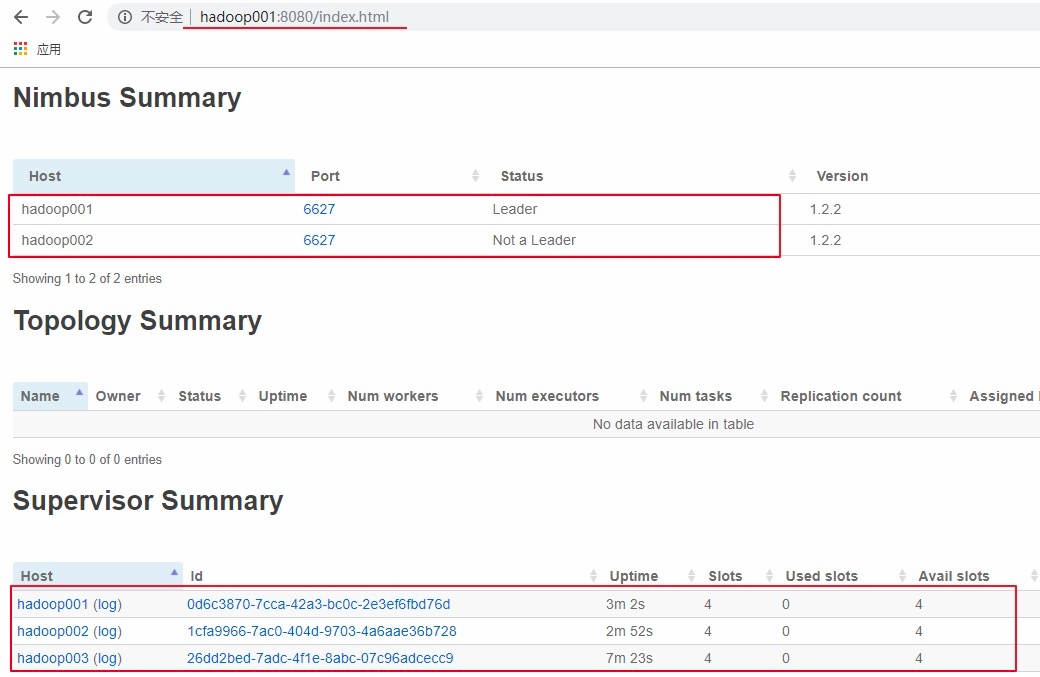Click the browser forward arrow

click(53, 17)
